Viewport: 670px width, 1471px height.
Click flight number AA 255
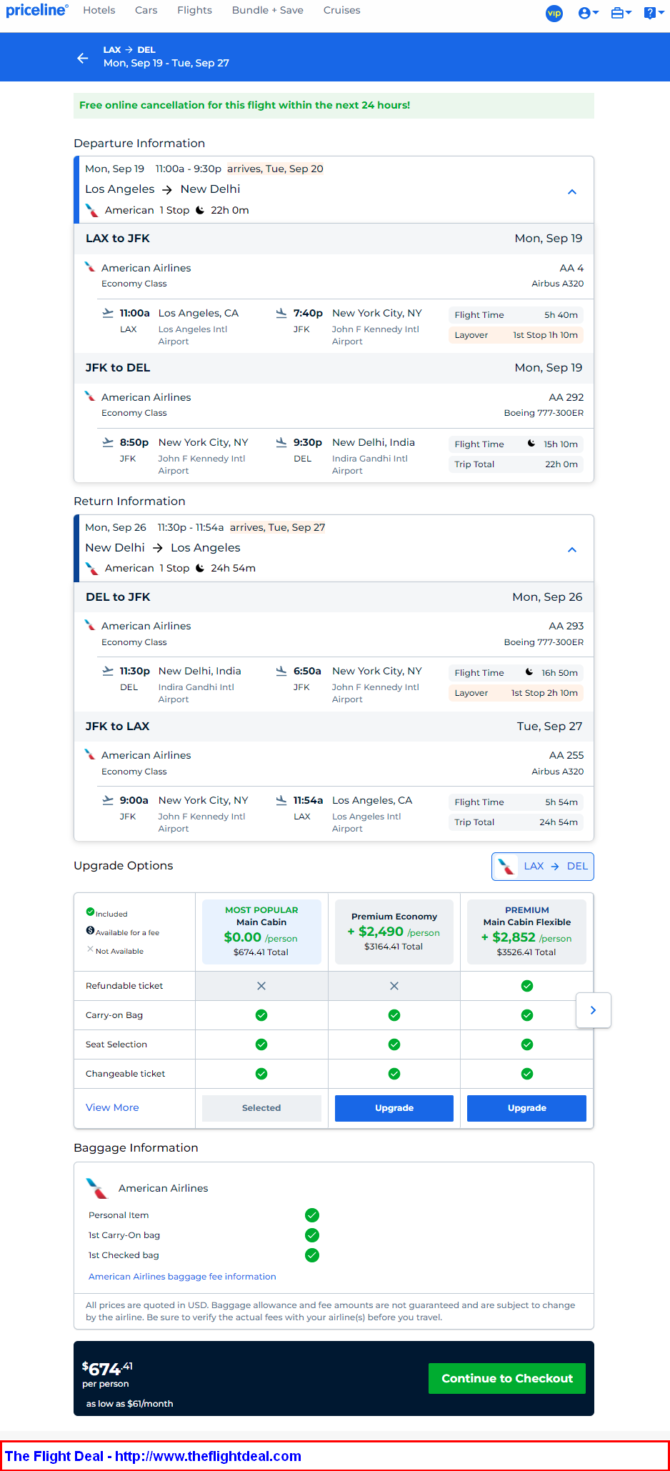(567, 755)
